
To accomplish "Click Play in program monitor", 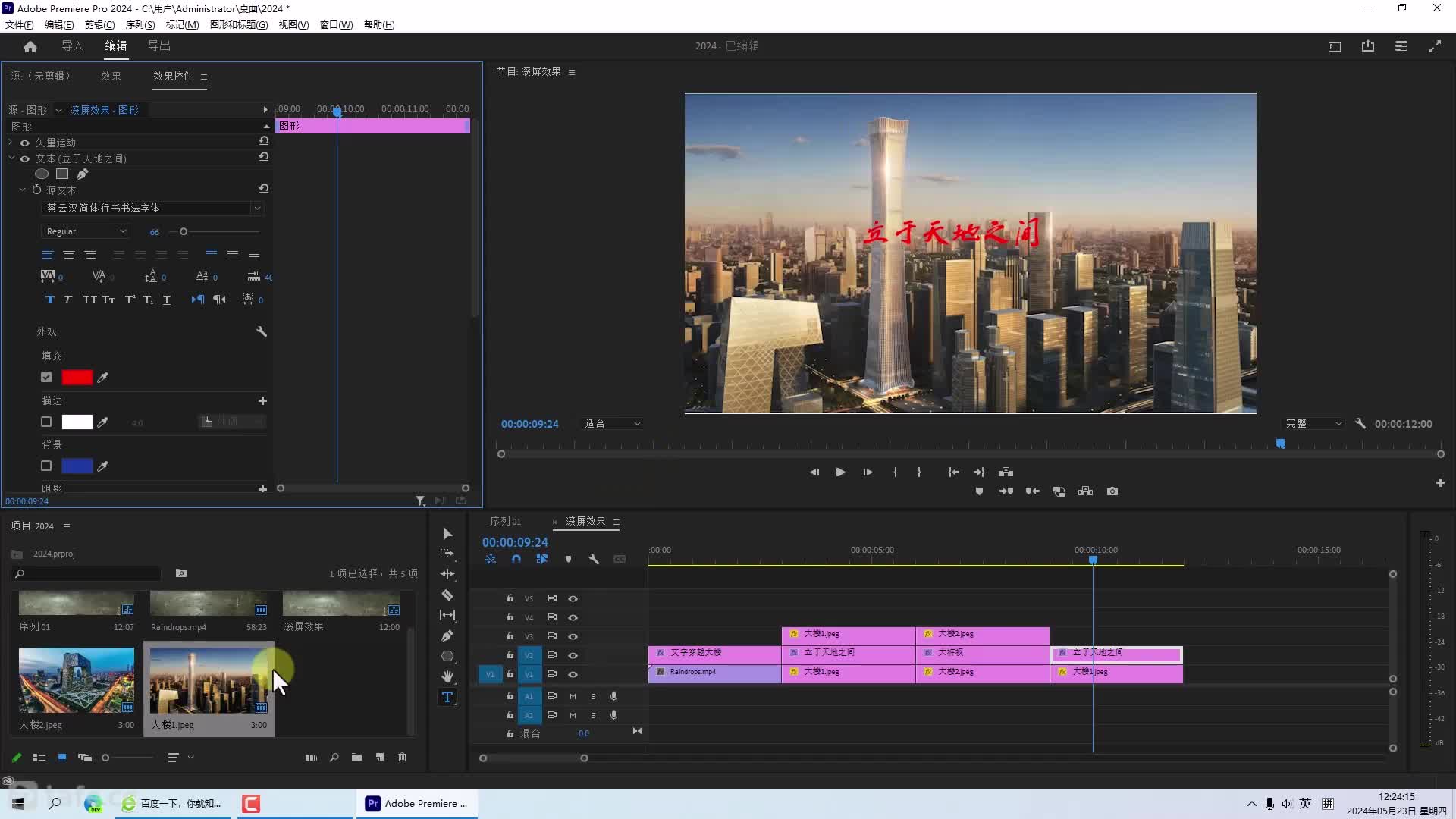I will (840, 472).
